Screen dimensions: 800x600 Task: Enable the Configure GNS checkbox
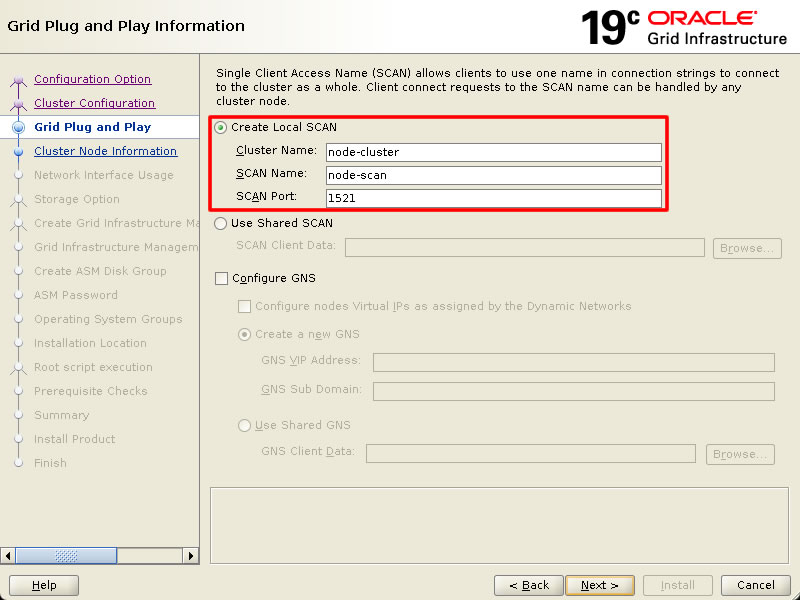pos(221,279)
